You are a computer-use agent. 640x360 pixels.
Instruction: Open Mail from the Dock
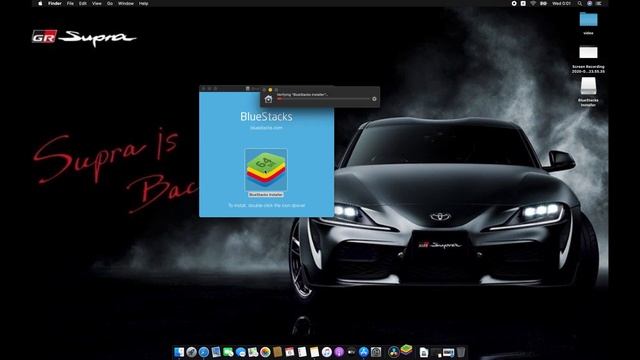(216, 352)
